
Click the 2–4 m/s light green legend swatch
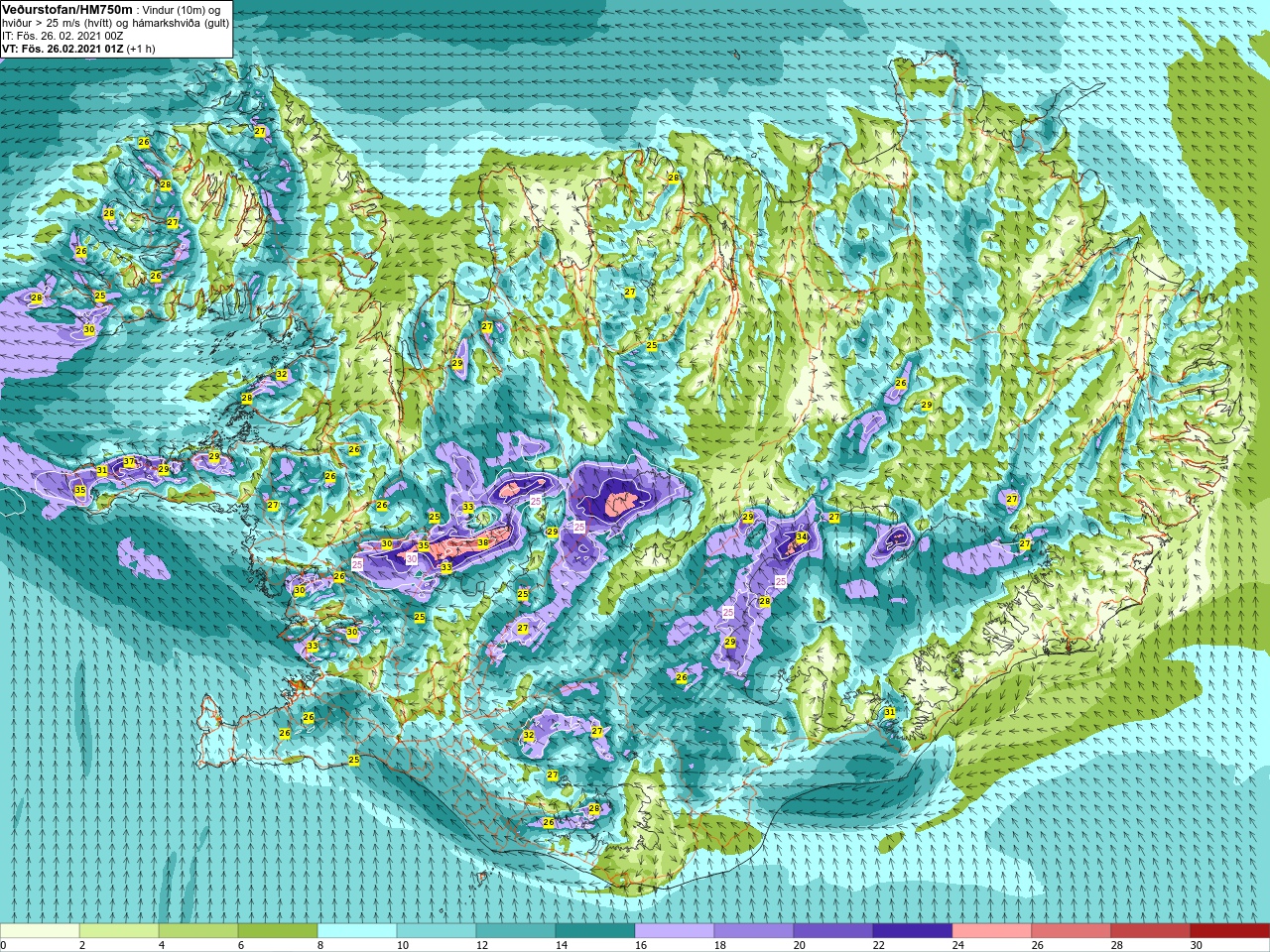(x=119, y=931)
